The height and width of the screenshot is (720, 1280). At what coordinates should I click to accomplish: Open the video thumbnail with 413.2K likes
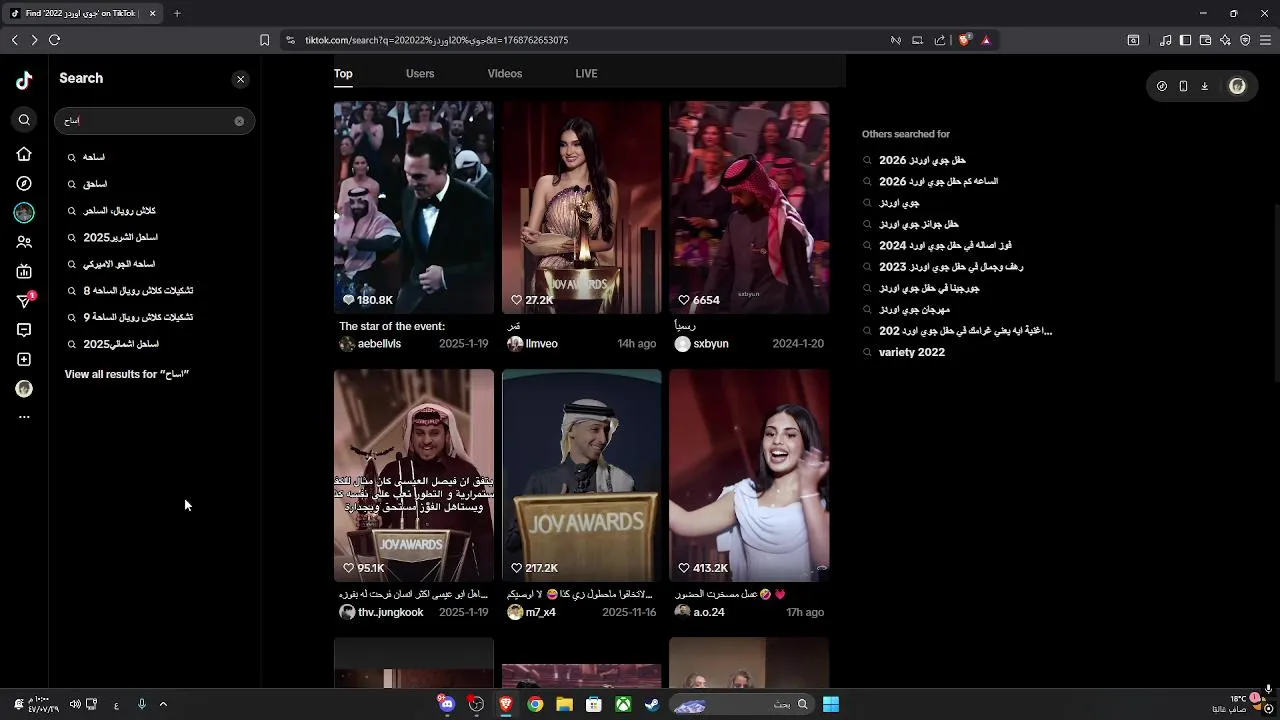pyautogui.click(x=749, y=475)
